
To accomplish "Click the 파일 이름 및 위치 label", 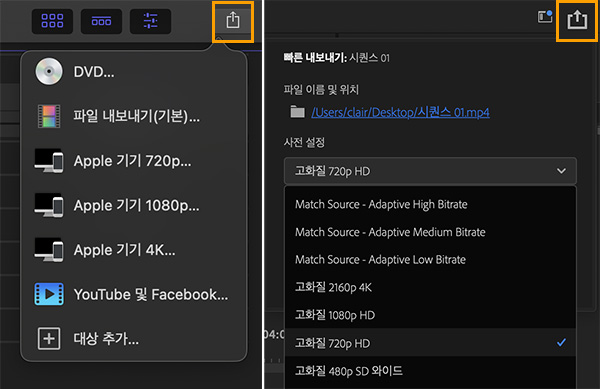I will (x=321, y=90).
